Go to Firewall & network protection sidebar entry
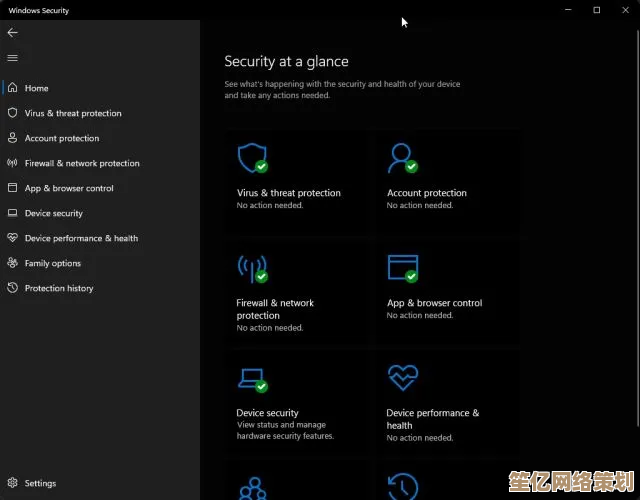Image resolution: width=640 pixels, height=500 pixels. 81,163
